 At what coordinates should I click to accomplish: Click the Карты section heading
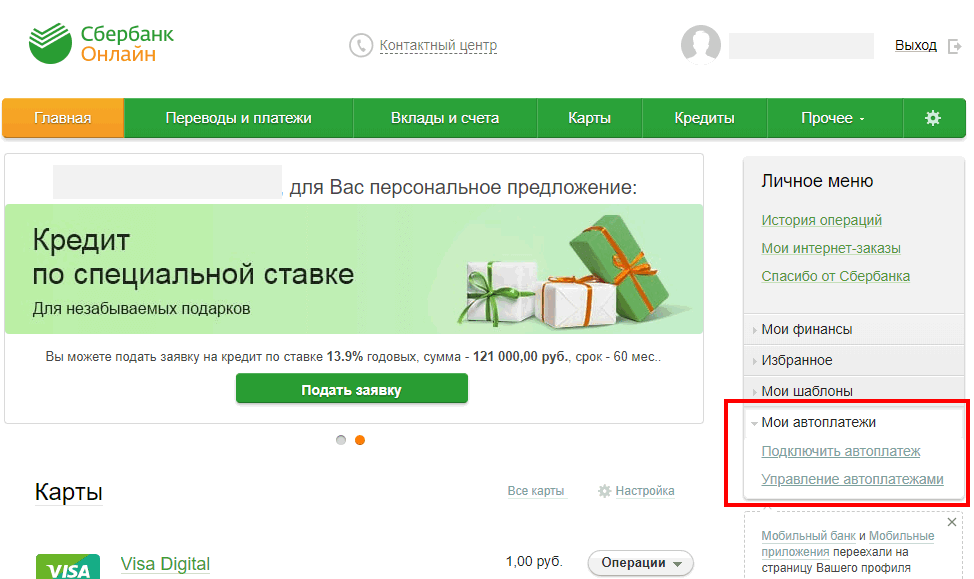tap(68, 492)
